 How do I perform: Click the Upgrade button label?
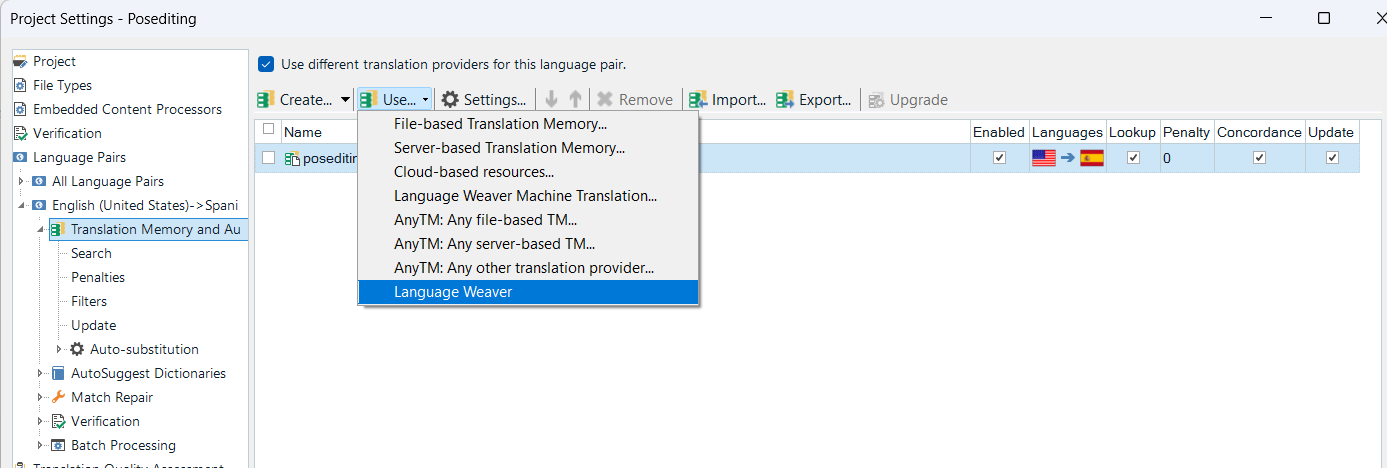[x=919, y=100]
